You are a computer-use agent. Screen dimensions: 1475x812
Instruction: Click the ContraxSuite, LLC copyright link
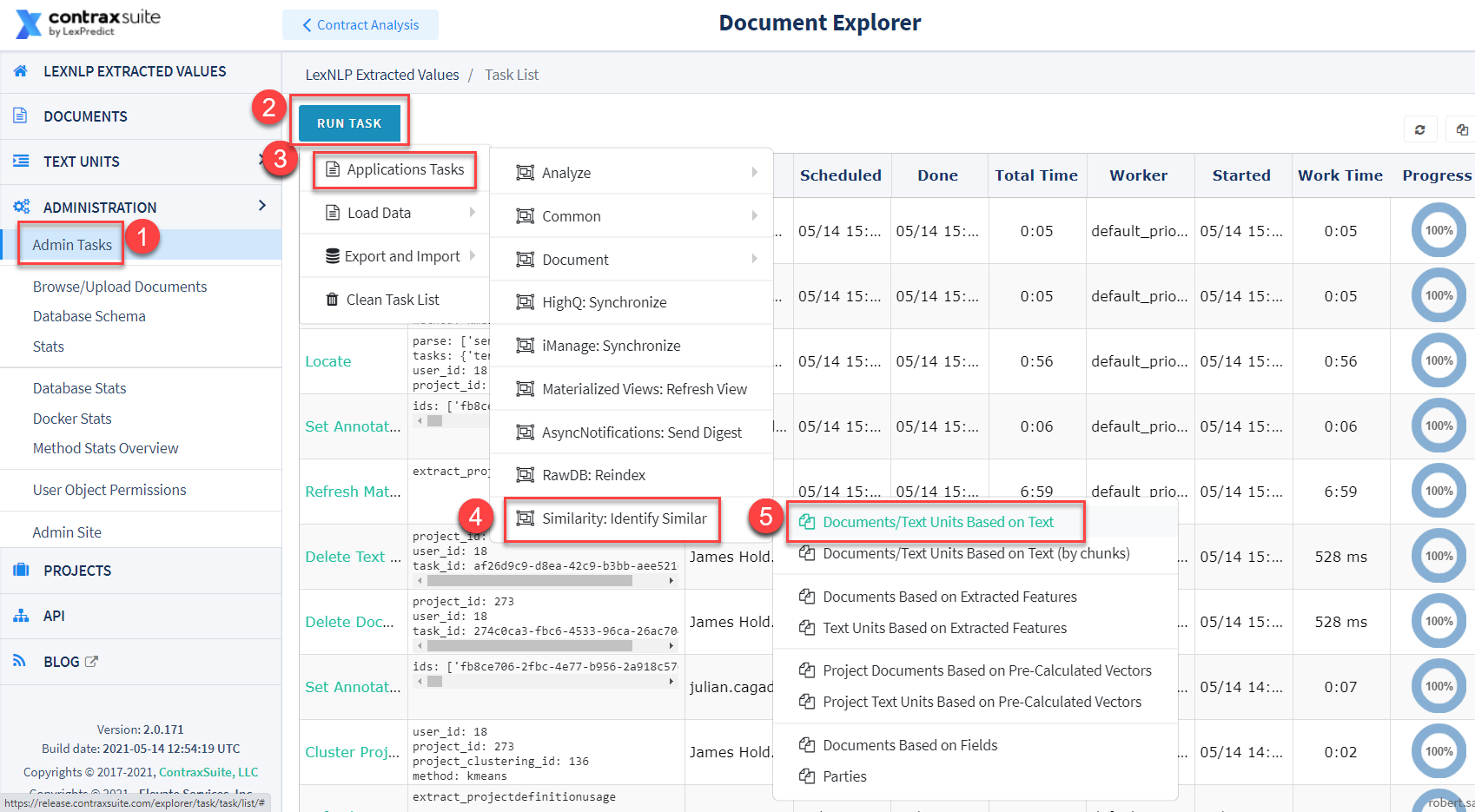pyautogui.click(x=208, y=772)
